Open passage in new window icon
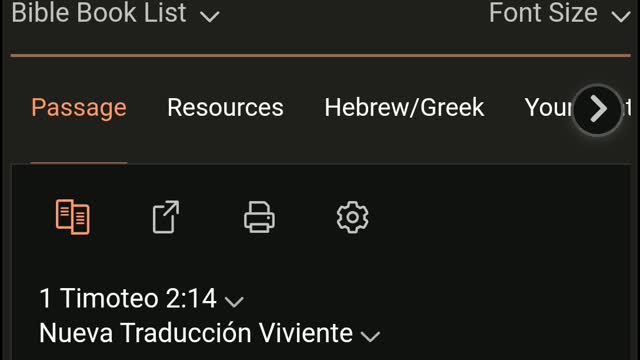 (166, 217)
